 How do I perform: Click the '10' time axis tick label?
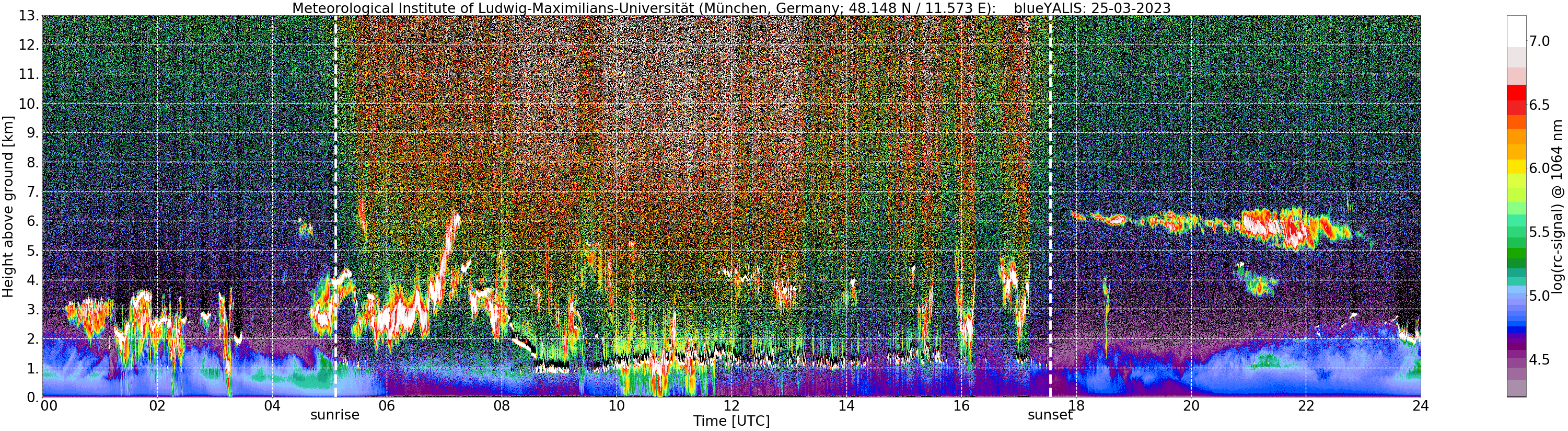[x=617, y=405]
